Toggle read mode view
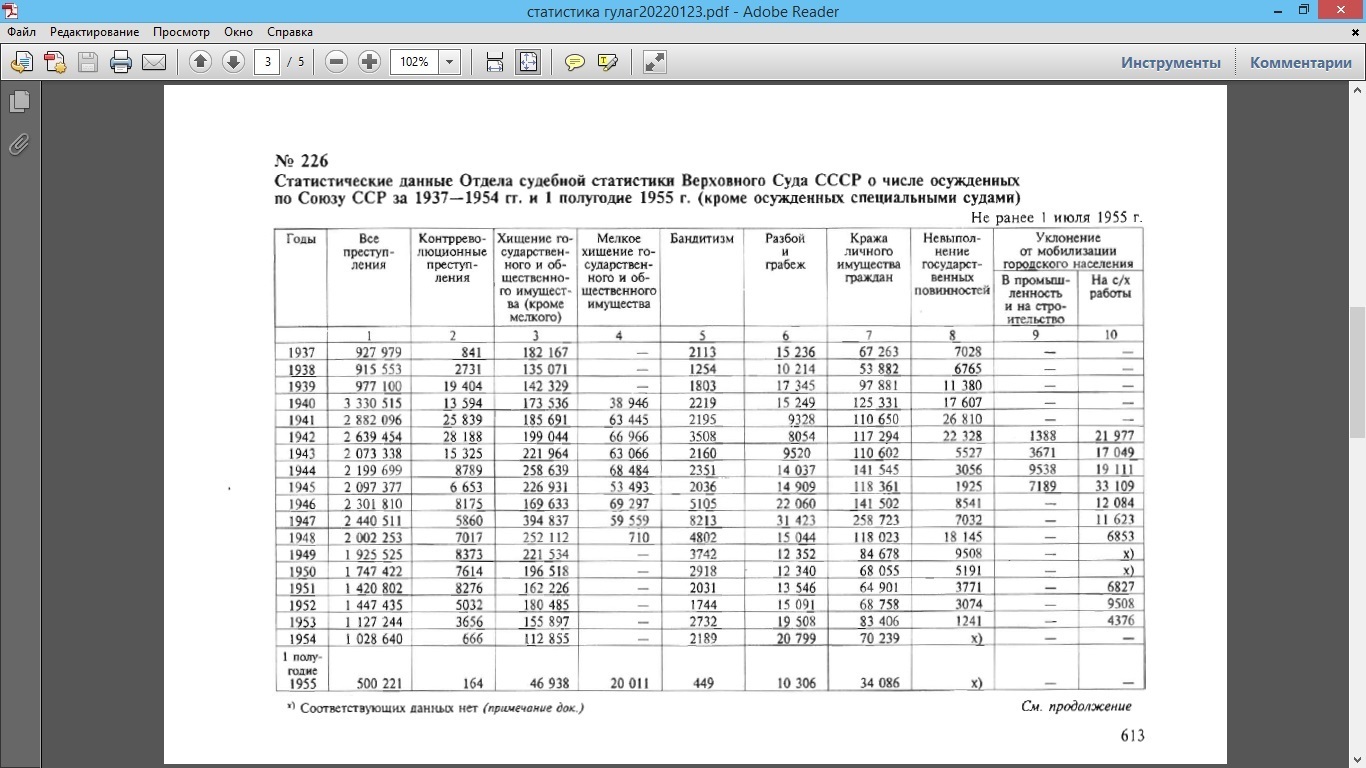 pyautogui.click(x=655, y=62)
